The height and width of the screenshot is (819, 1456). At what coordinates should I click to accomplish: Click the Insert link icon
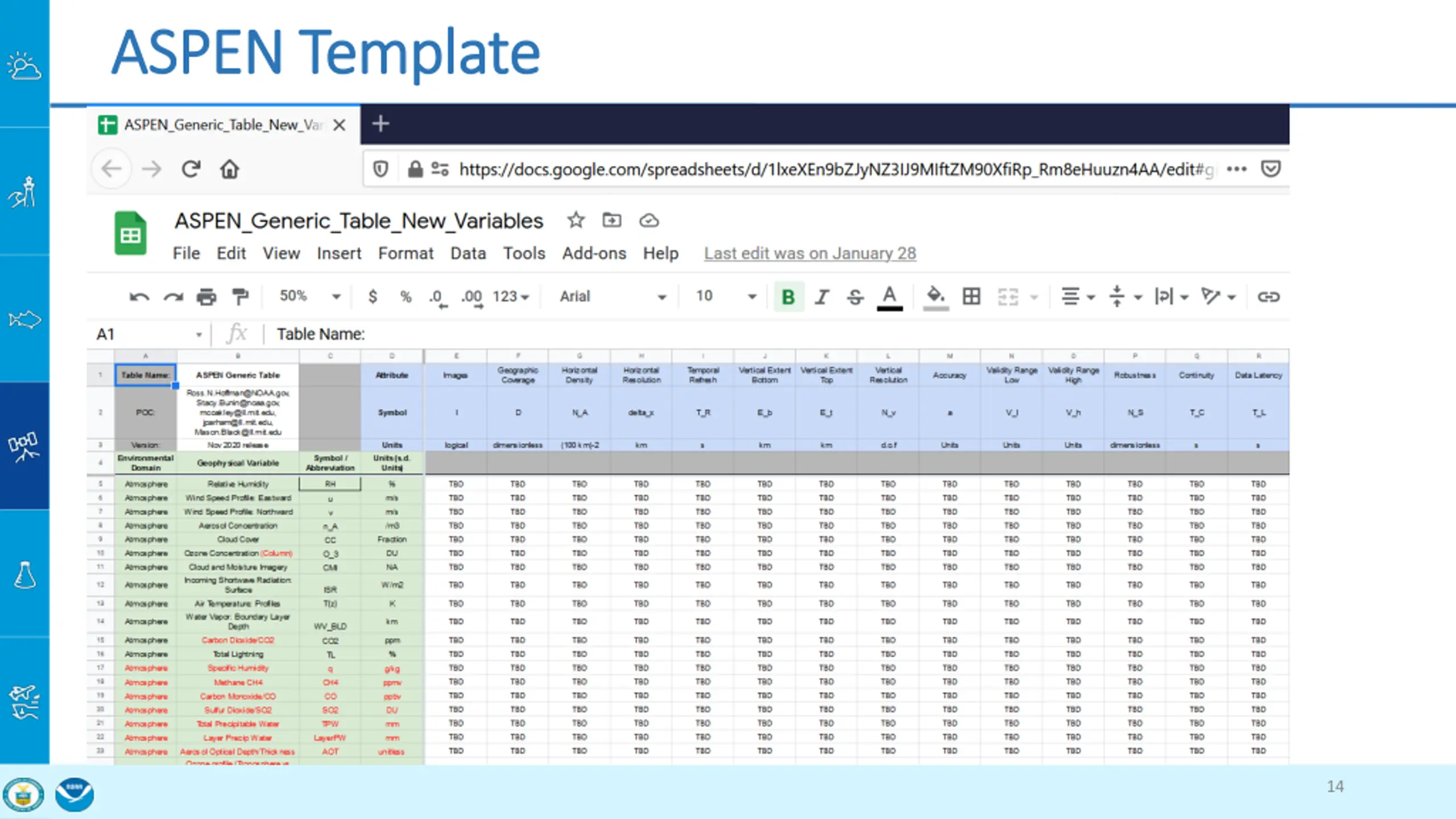coord(1268,297)
